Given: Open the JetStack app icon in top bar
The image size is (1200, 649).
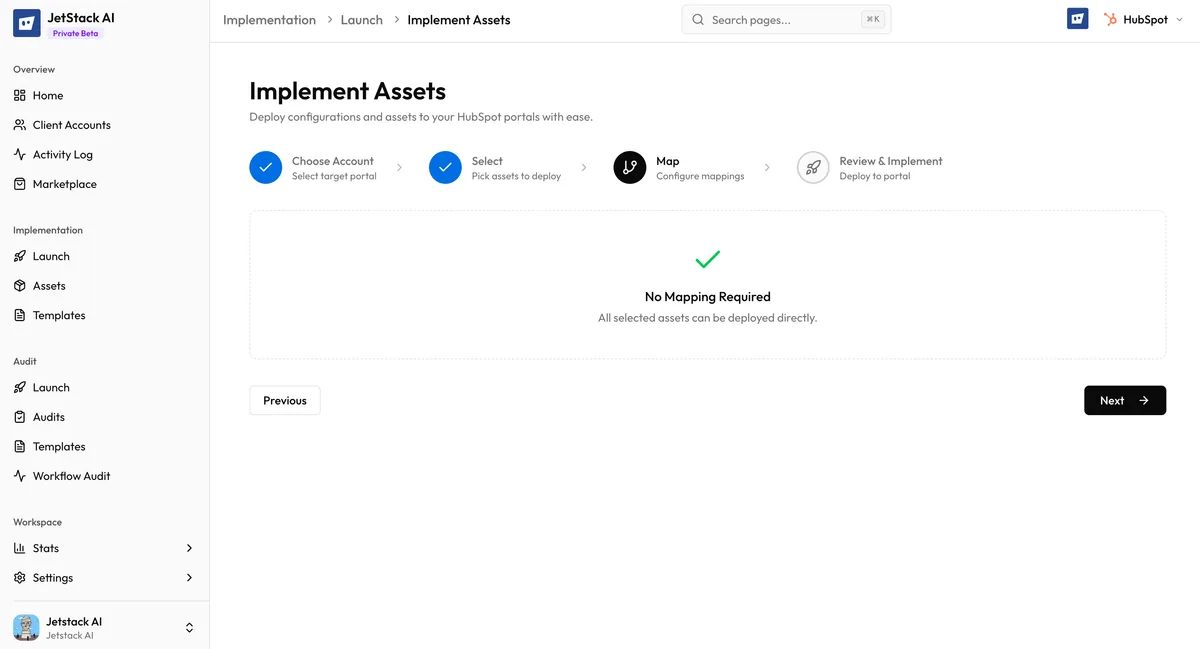Looking at the screenshot, I should [x=1077, y=18].
